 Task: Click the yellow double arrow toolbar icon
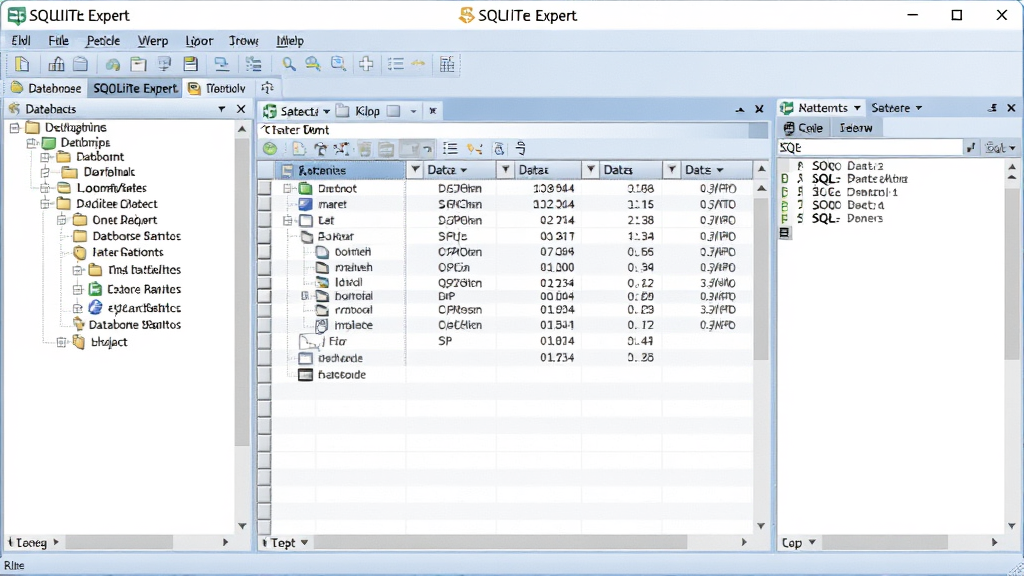pyautogui.click(x=419, y=64)
